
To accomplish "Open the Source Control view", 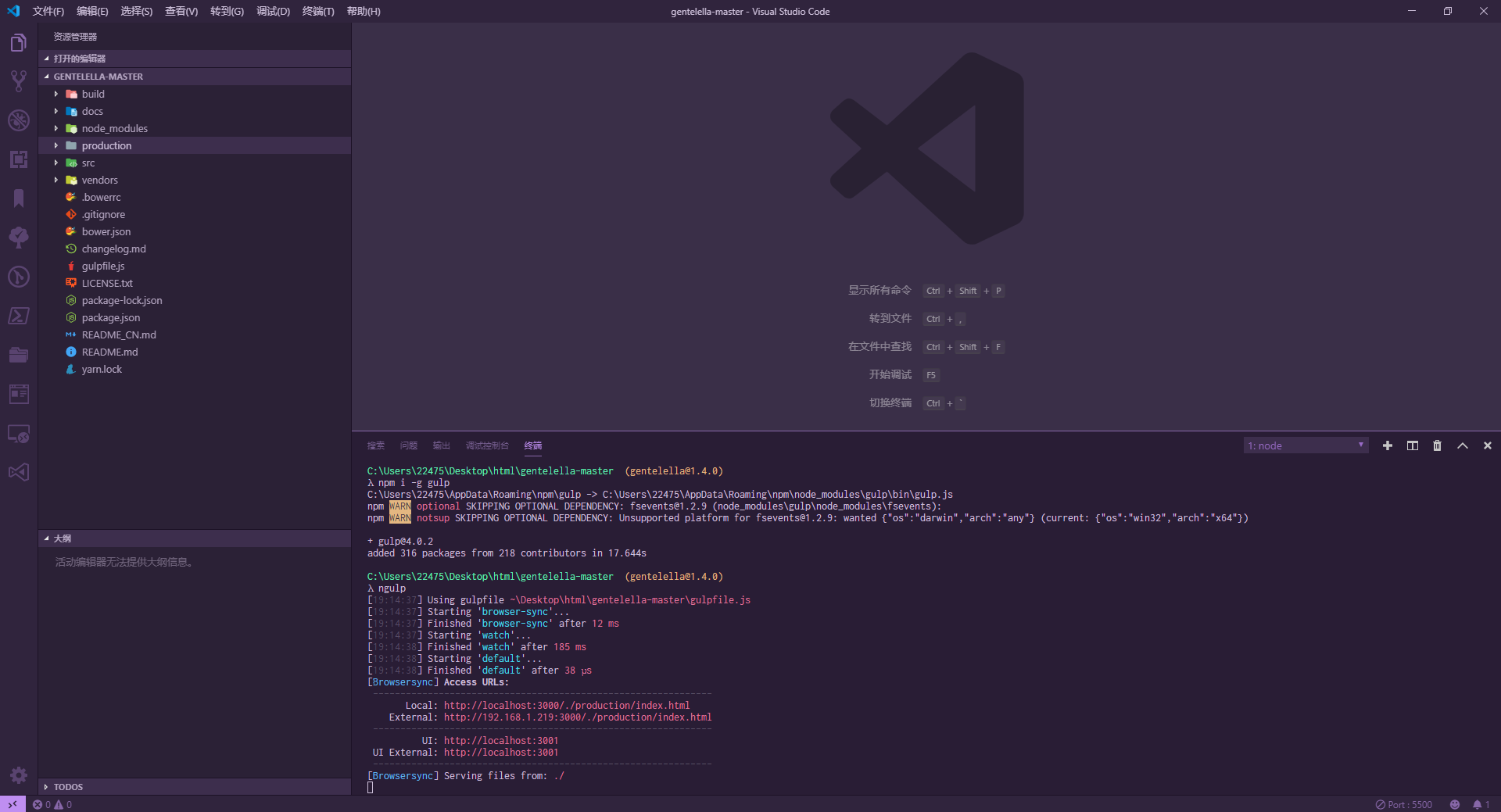I will [x=19, y=81].
